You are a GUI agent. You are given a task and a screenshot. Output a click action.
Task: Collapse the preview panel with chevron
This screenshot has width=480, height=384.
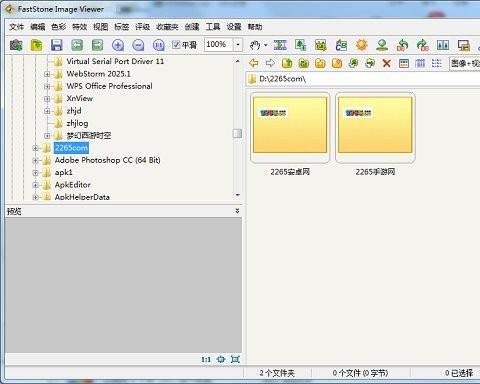[237, 211]
